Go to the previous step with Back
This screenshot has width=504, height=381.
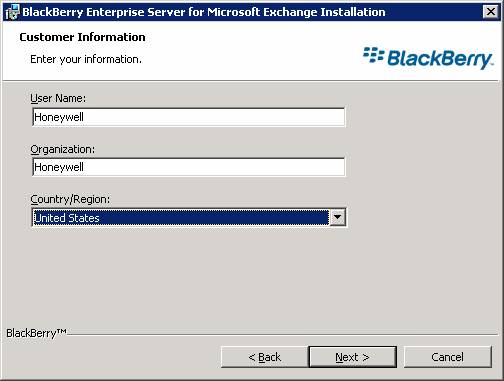tap(265, 357)
